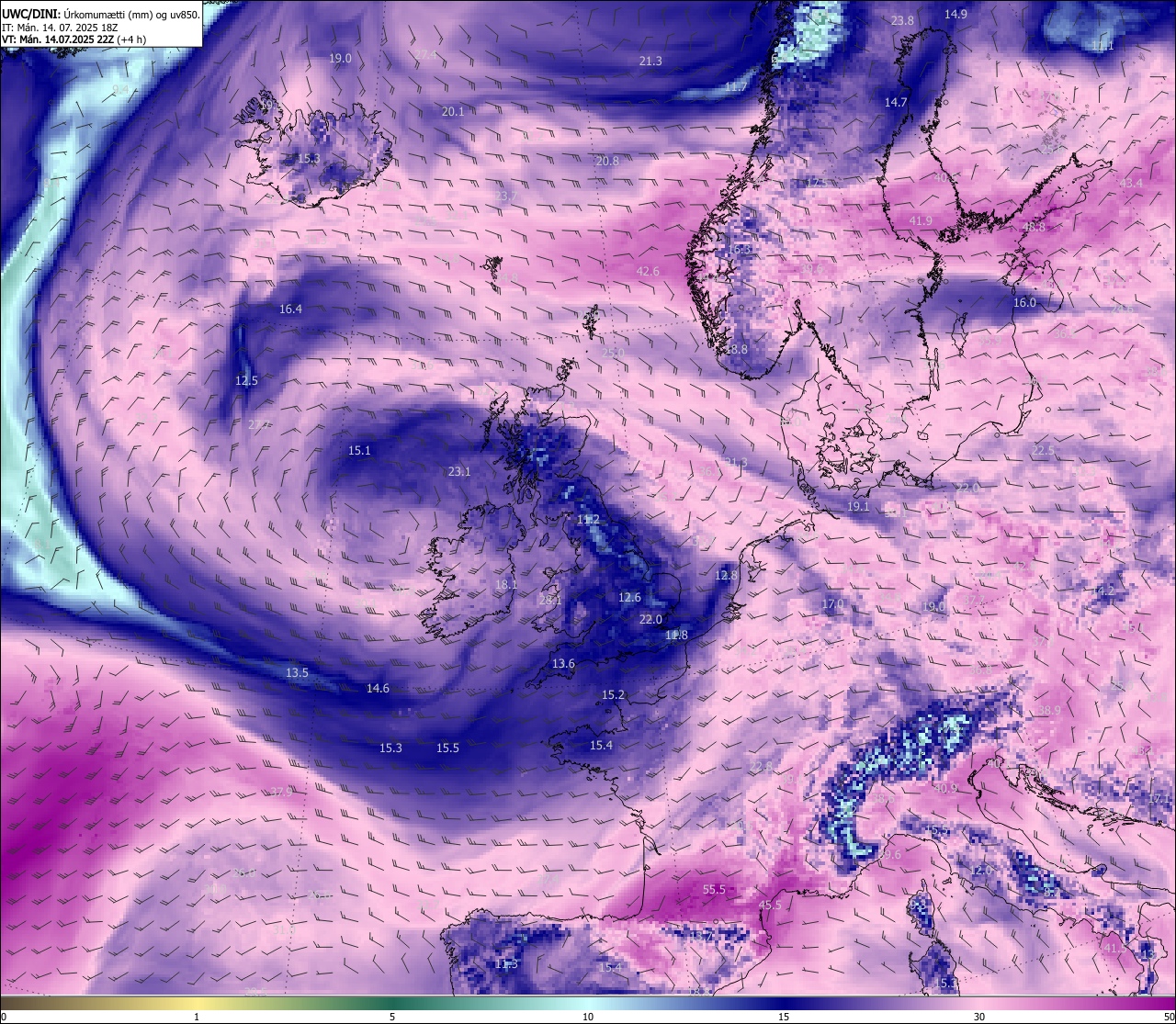Click the 42.6 value west of Norway

[x=648, y=272]
